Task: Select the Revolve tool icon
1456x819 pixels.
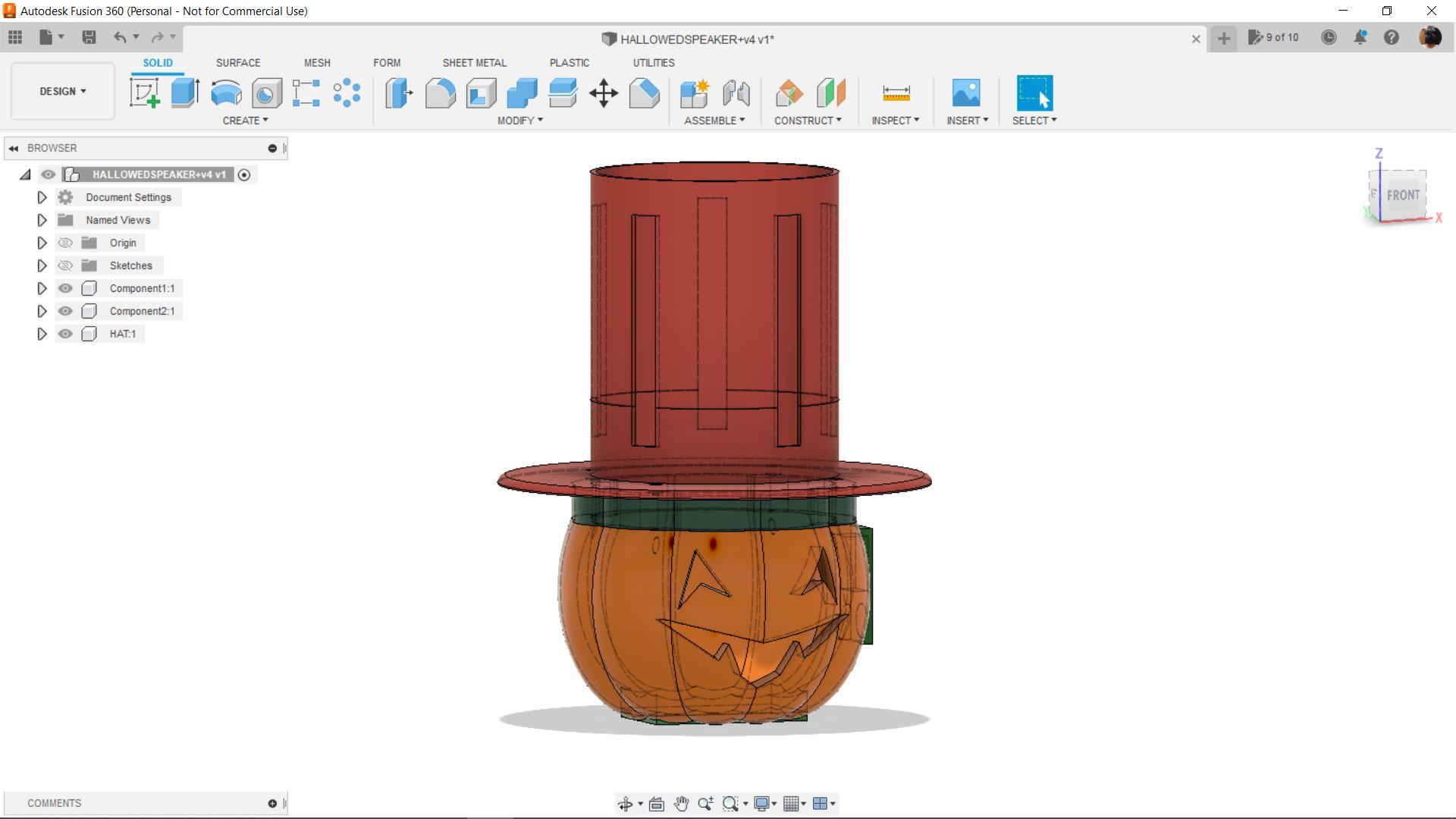Action: [x=226, y=93]
